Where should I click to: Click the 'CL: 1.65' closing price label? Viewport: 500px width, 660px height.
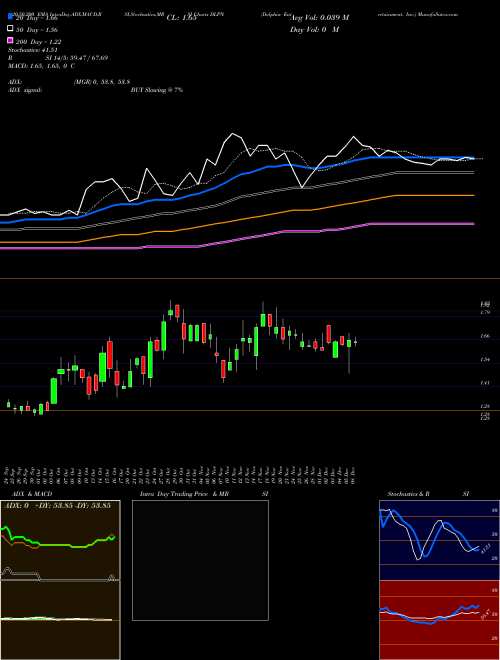(182, 18)
